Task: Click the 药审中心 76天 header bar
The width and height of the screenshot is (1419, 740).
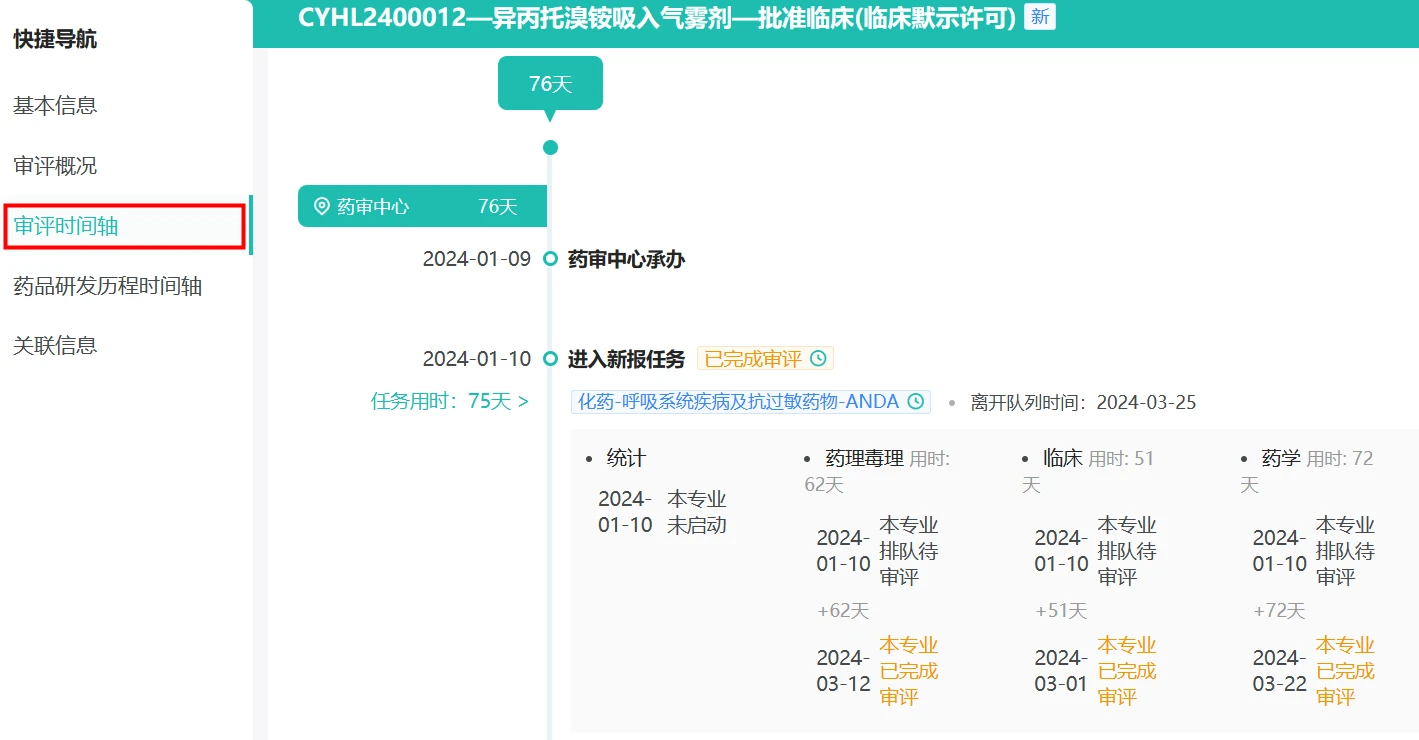Action: (x=422, y=206)
